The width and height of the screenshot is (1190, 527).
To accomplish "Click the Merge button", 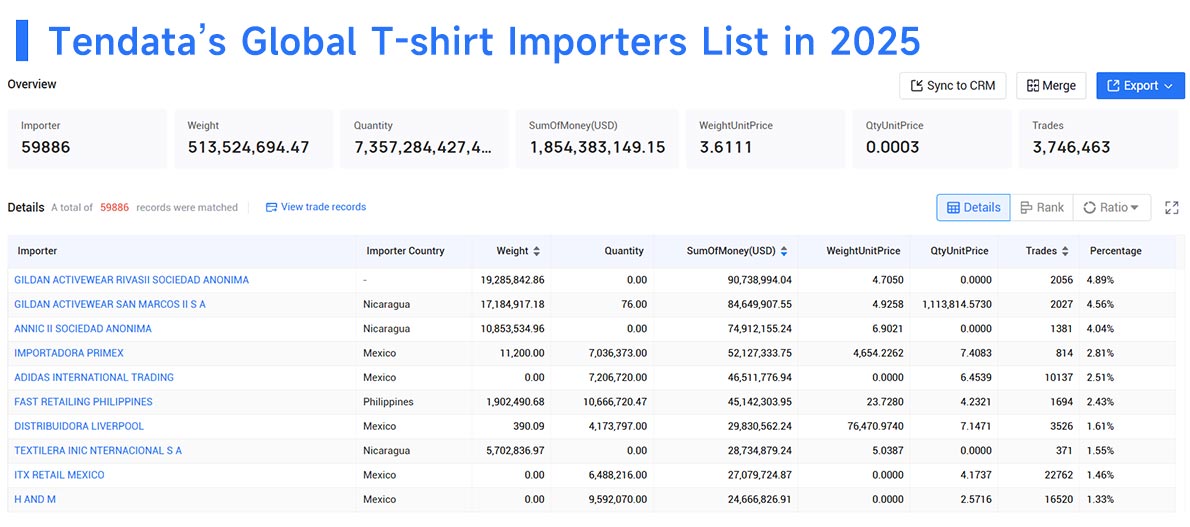I will tap(1051, 86).
